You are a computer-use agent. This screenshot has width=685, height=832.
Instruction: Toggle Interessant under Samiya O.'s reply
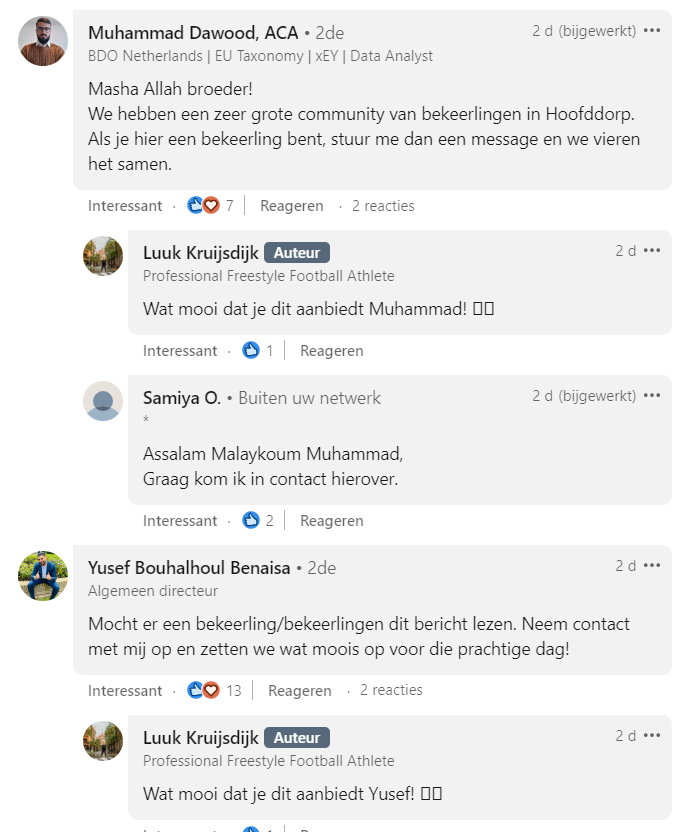pyautogui.click(x=180, y=521)
